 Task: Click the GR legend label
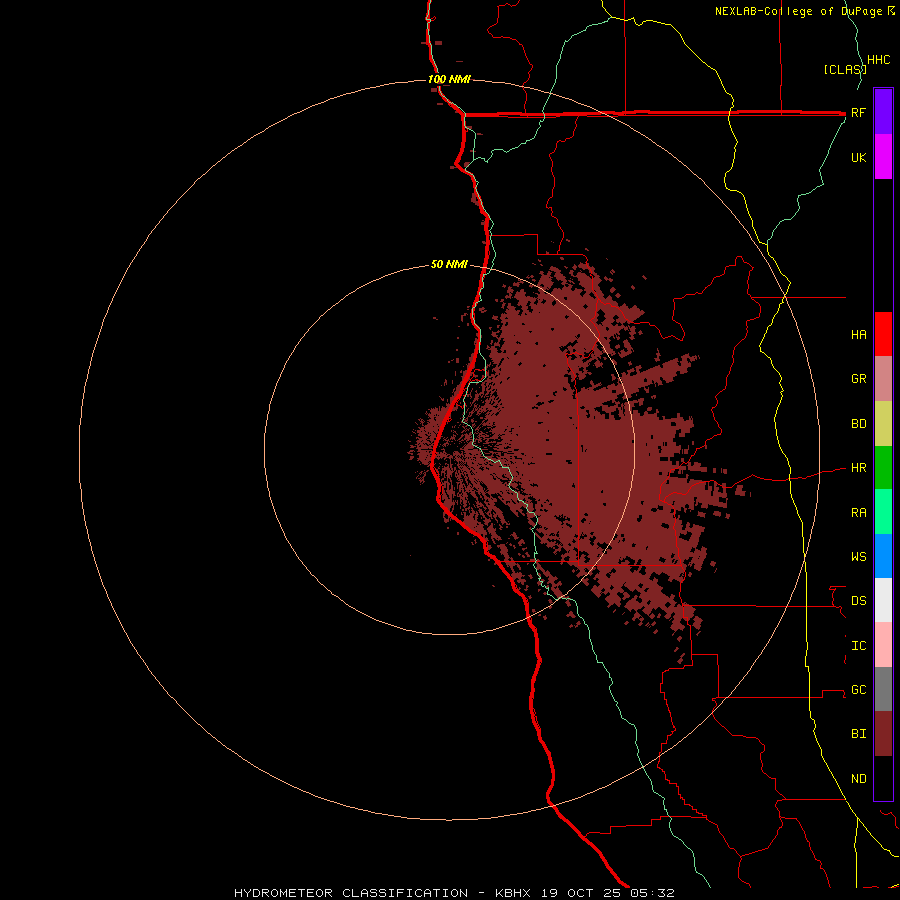(x=858, y=379)
